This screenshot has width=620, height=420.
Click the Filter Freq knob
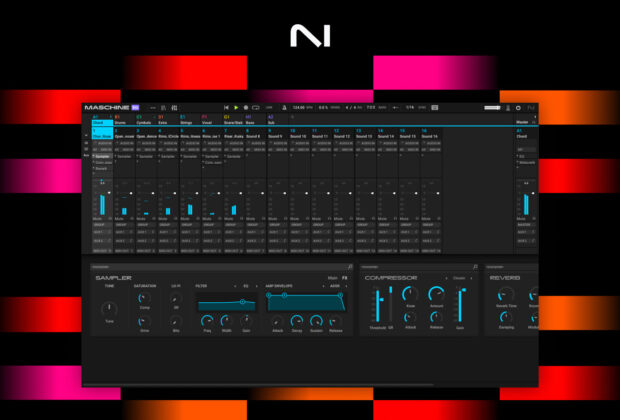(207, 321)
